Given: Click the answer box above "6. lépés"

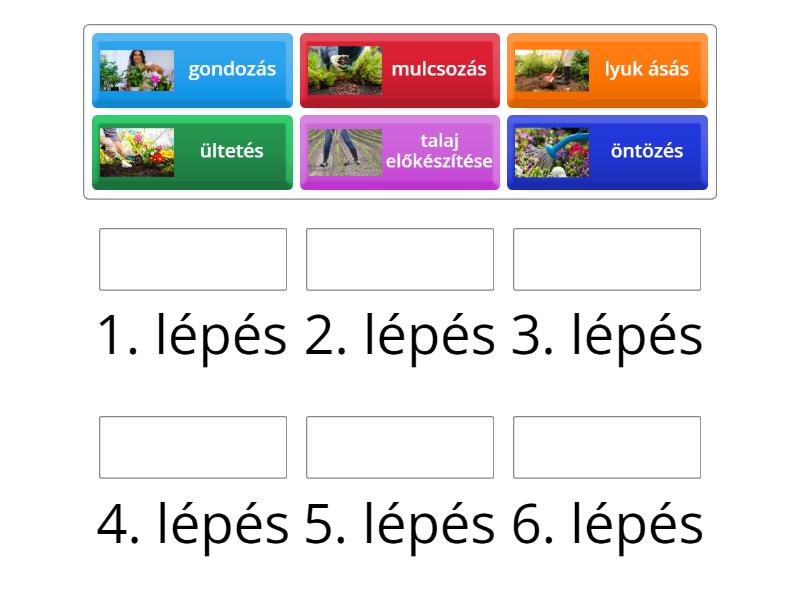Looking at the screenshot, I should [607, 447].
